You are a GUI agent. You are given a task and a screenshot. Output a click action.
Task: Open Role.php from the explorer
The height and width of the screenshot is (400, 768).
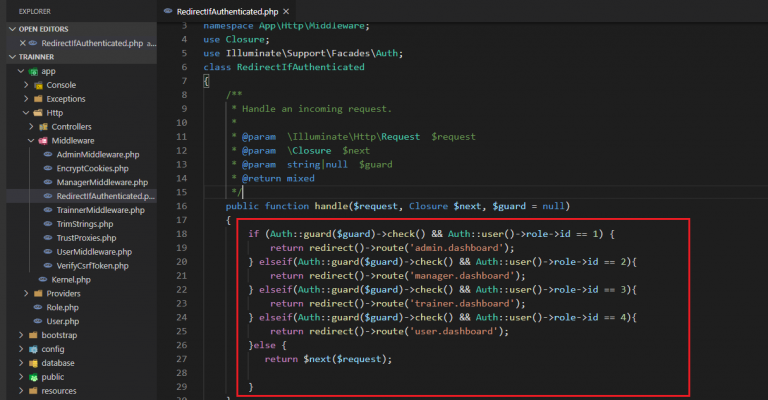[62, 307]
